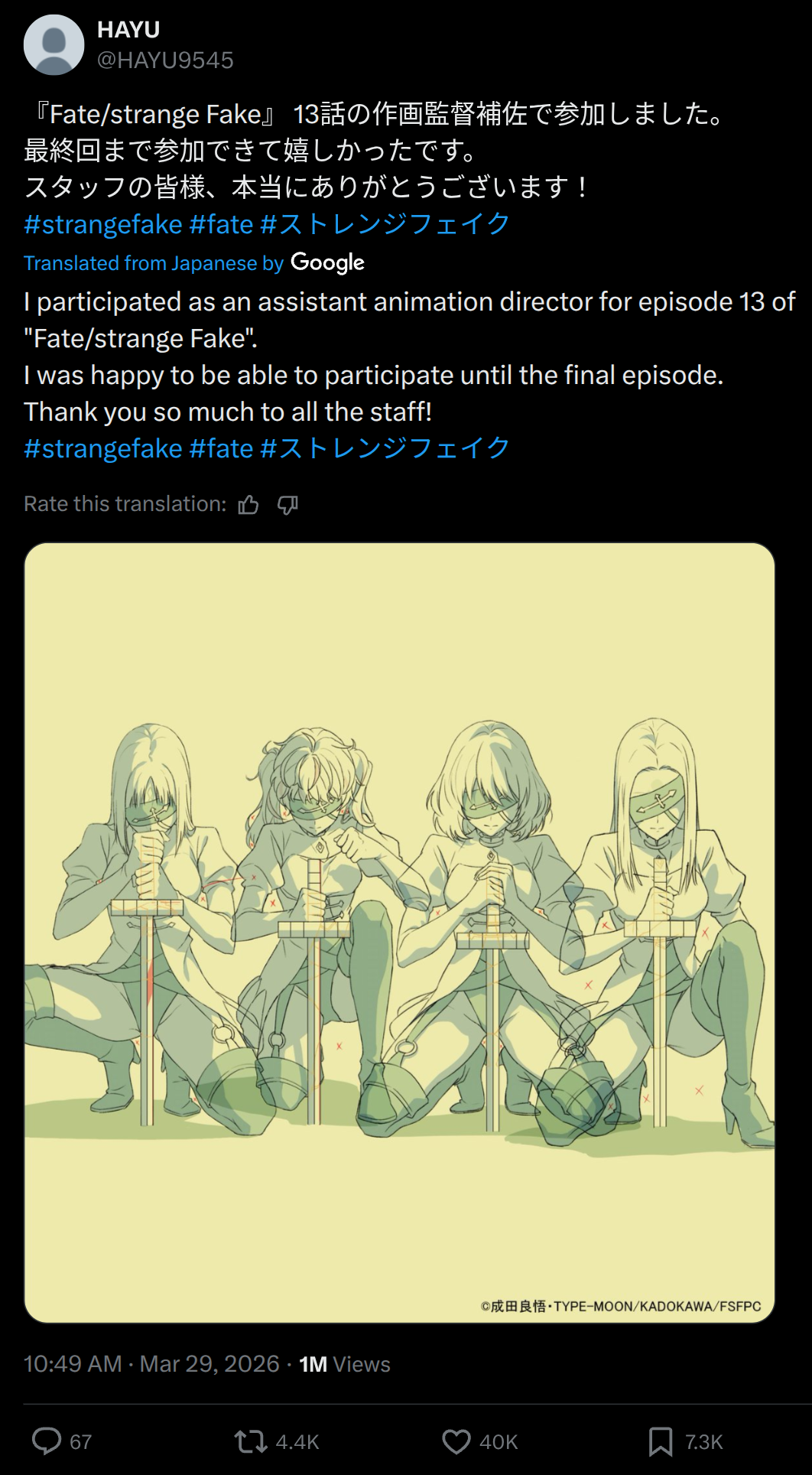Open the #ストレンジフェイク hashtag in translated text

pyautogui.click(x=385, y=448)
